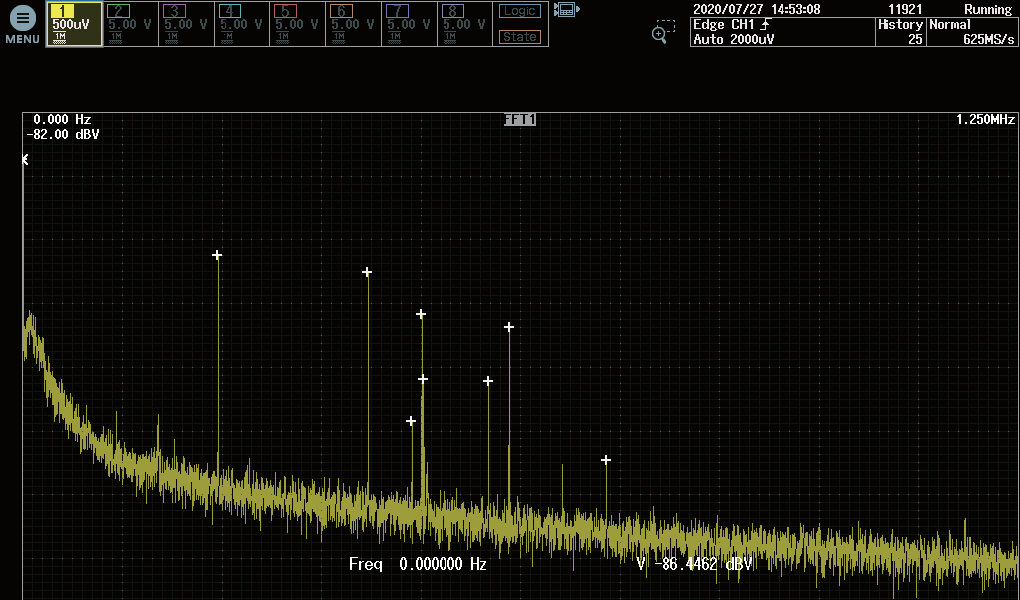The height and width of the screenshot is (600, 1020).
Task: Turn on channel 8 input
Action: [464, 24]
